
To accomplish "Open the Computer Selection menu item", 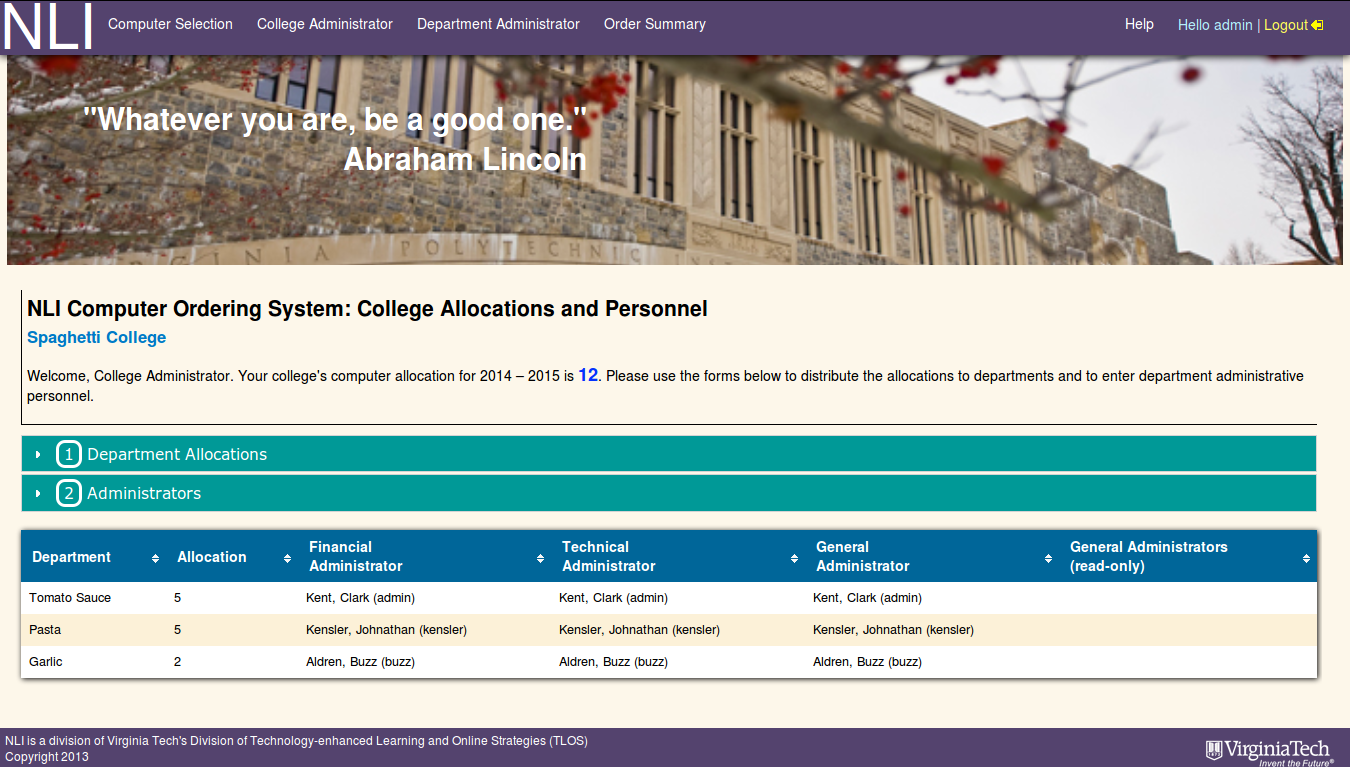I will click(x=170, y=24).
